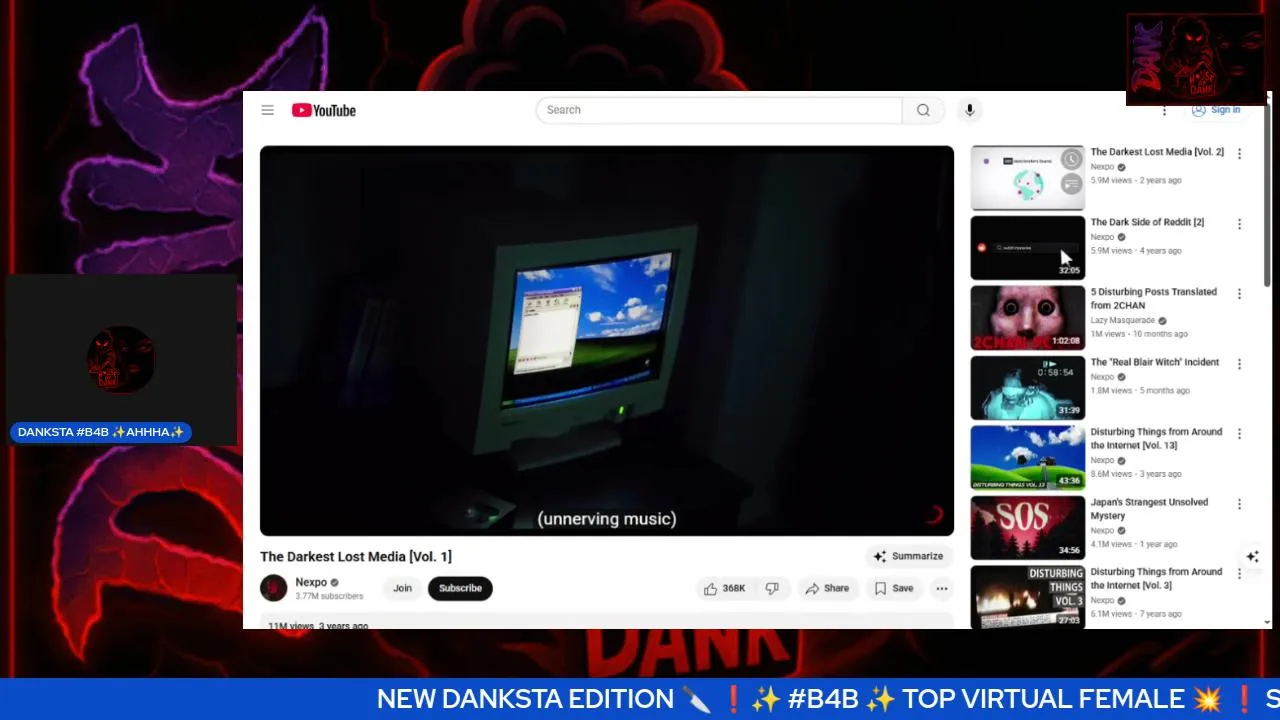
Task: Share the video
Action: point(827,588)
